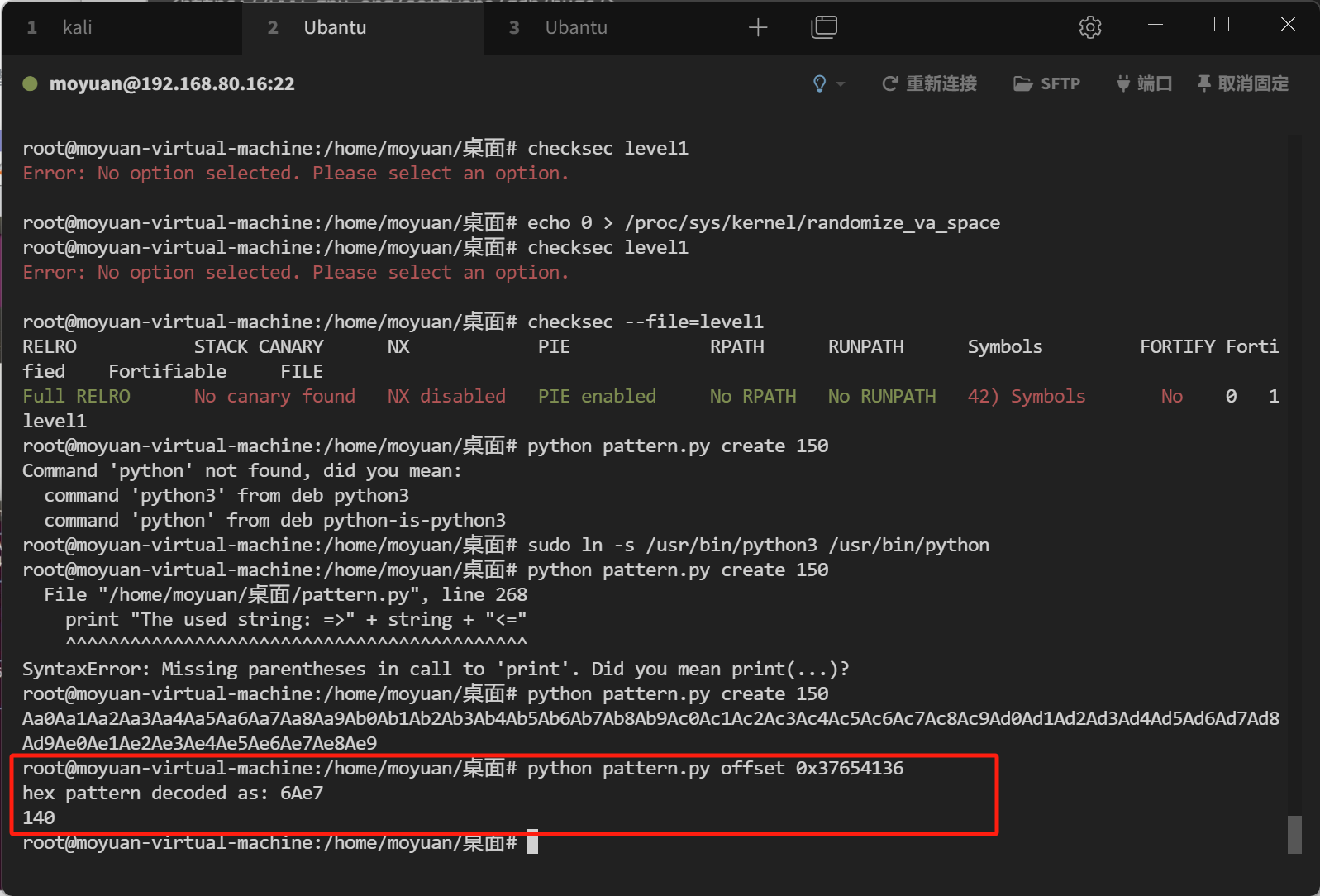The width and height of the screenshot is (1320, 896).
Task: Click the plus icon to add a new tab
Action: [757, 28]
